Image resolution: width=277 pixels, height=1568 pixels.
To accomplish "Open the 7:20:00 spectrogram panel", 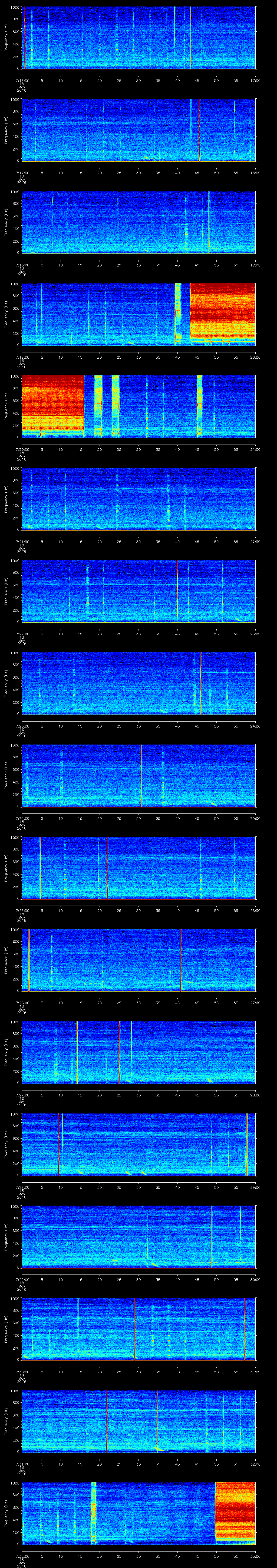I will point(139,407).
